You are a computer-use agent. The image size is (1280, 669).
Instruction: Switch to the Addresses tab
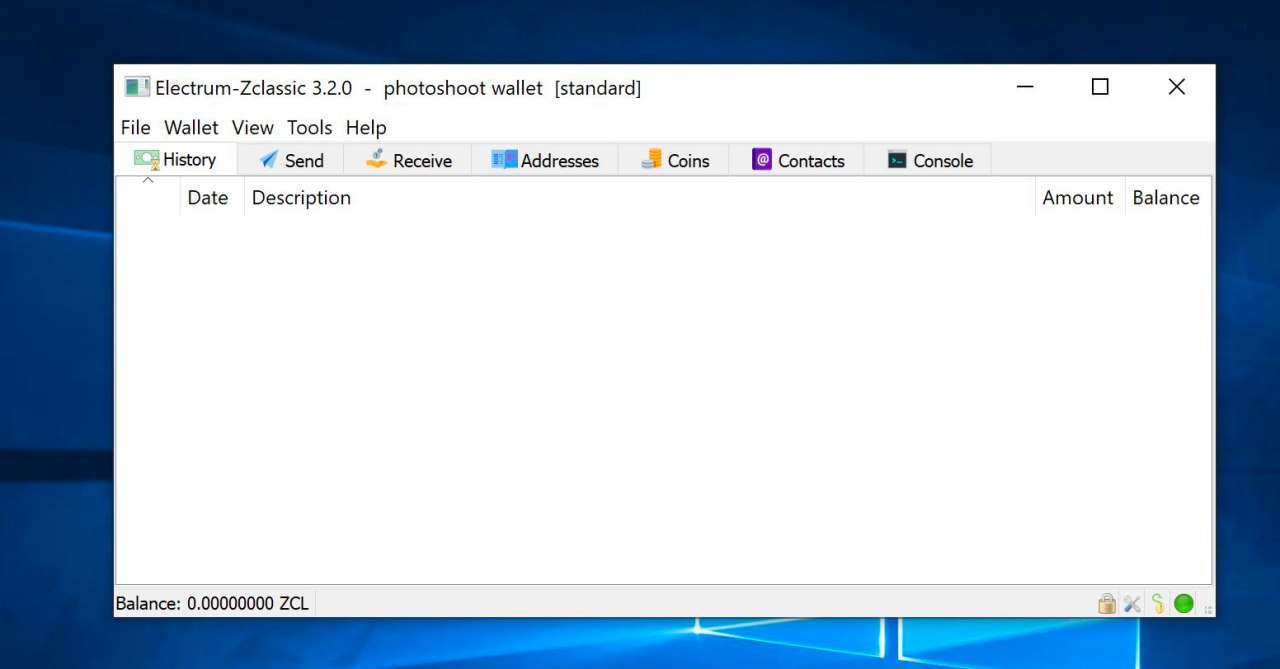click(x=545, y=160)
